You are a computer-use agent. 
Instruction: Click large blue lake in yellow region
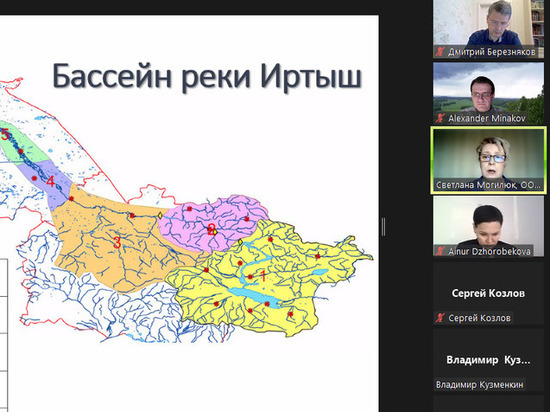(x=253, y=297)
